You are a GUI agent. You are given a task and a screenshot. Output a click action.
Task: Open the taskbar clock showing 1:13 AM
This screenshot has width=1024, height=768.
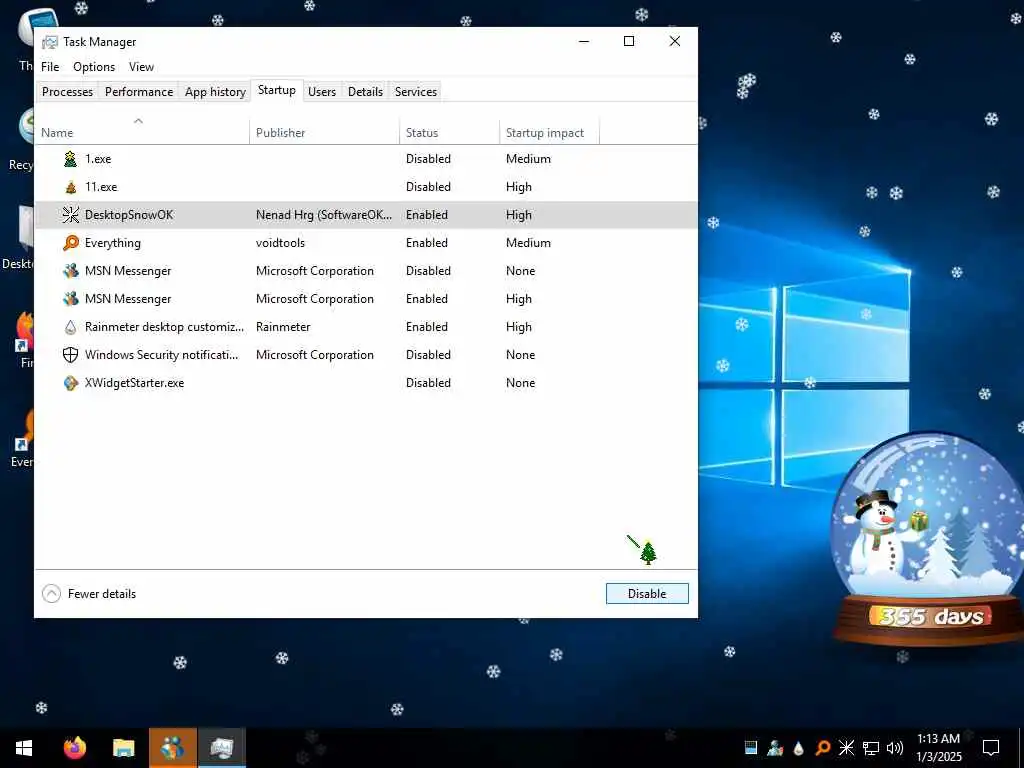click(938, 748)
